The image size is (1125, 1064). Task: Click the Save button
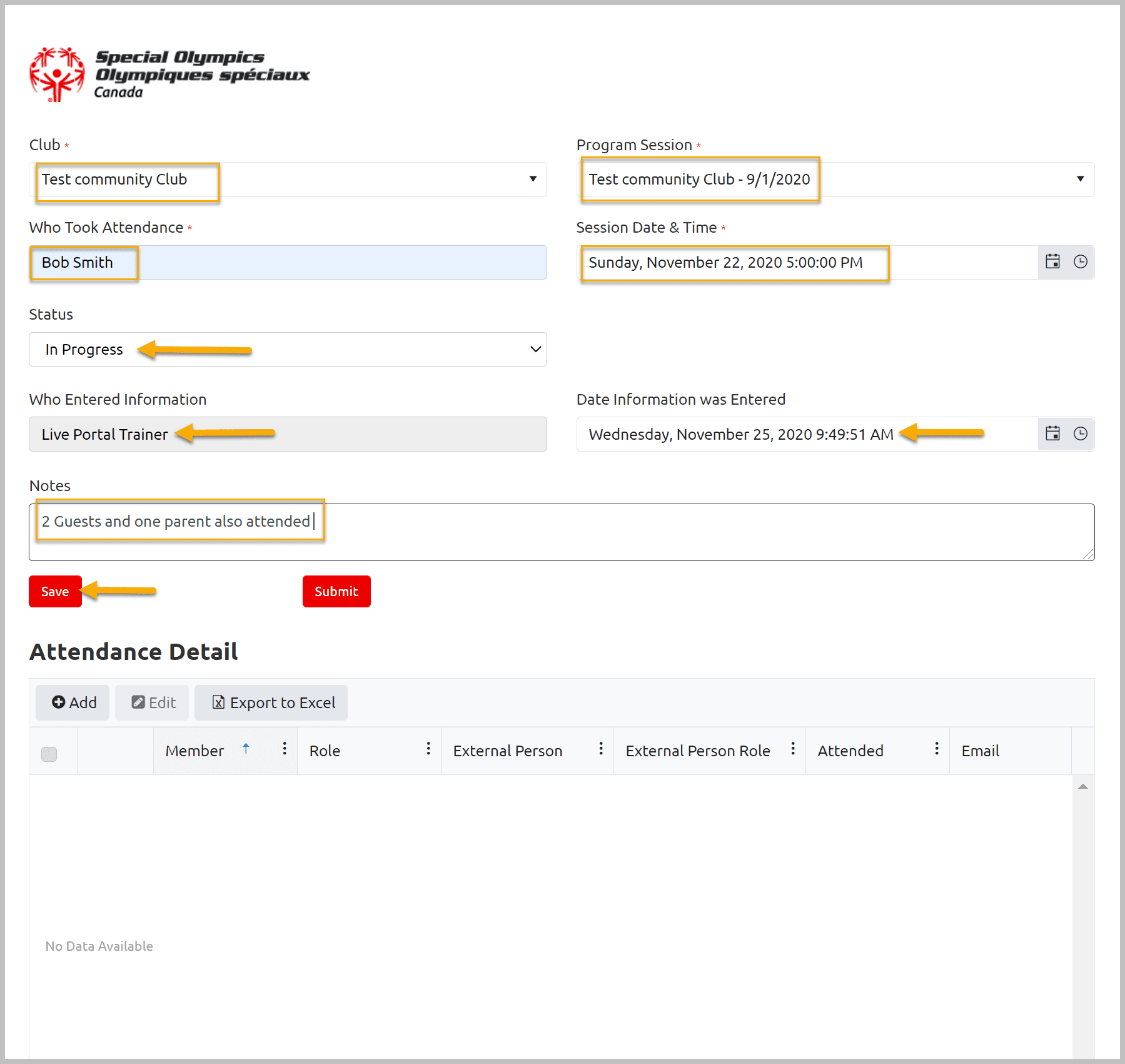click(55, 592)
